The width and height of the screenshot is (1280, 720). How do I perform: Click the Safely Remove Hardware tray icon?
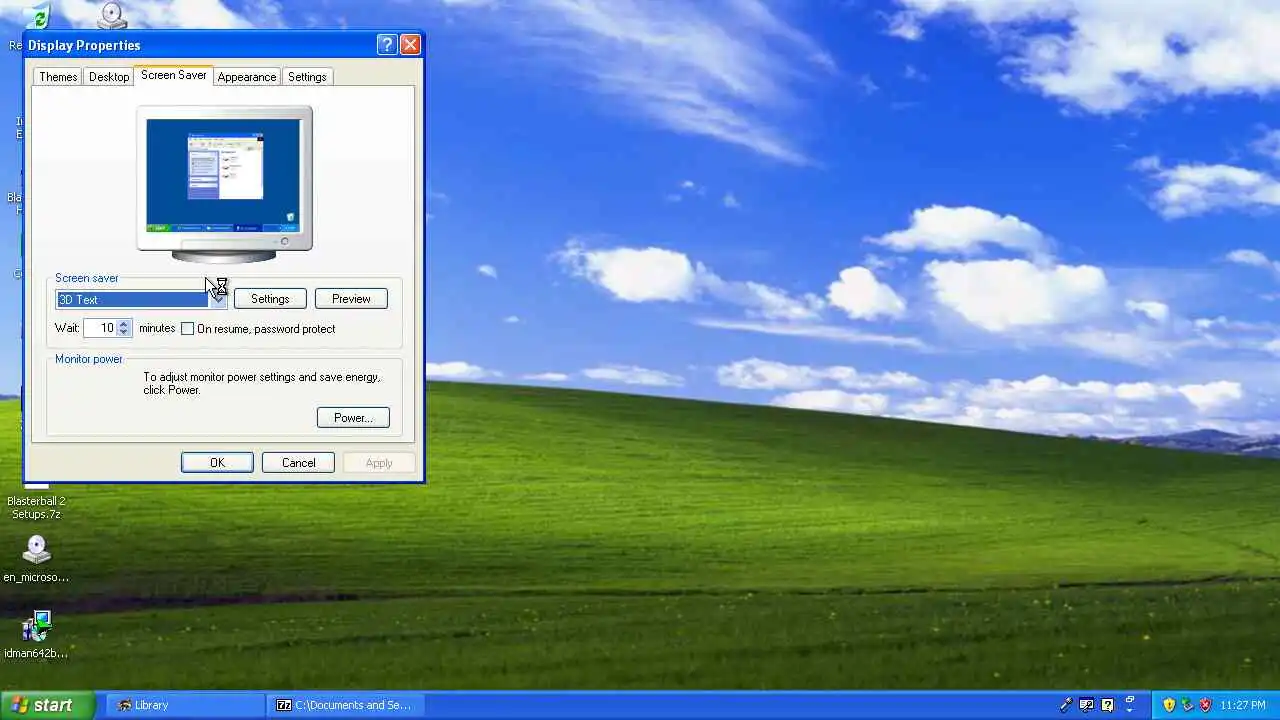point(1187,705)
